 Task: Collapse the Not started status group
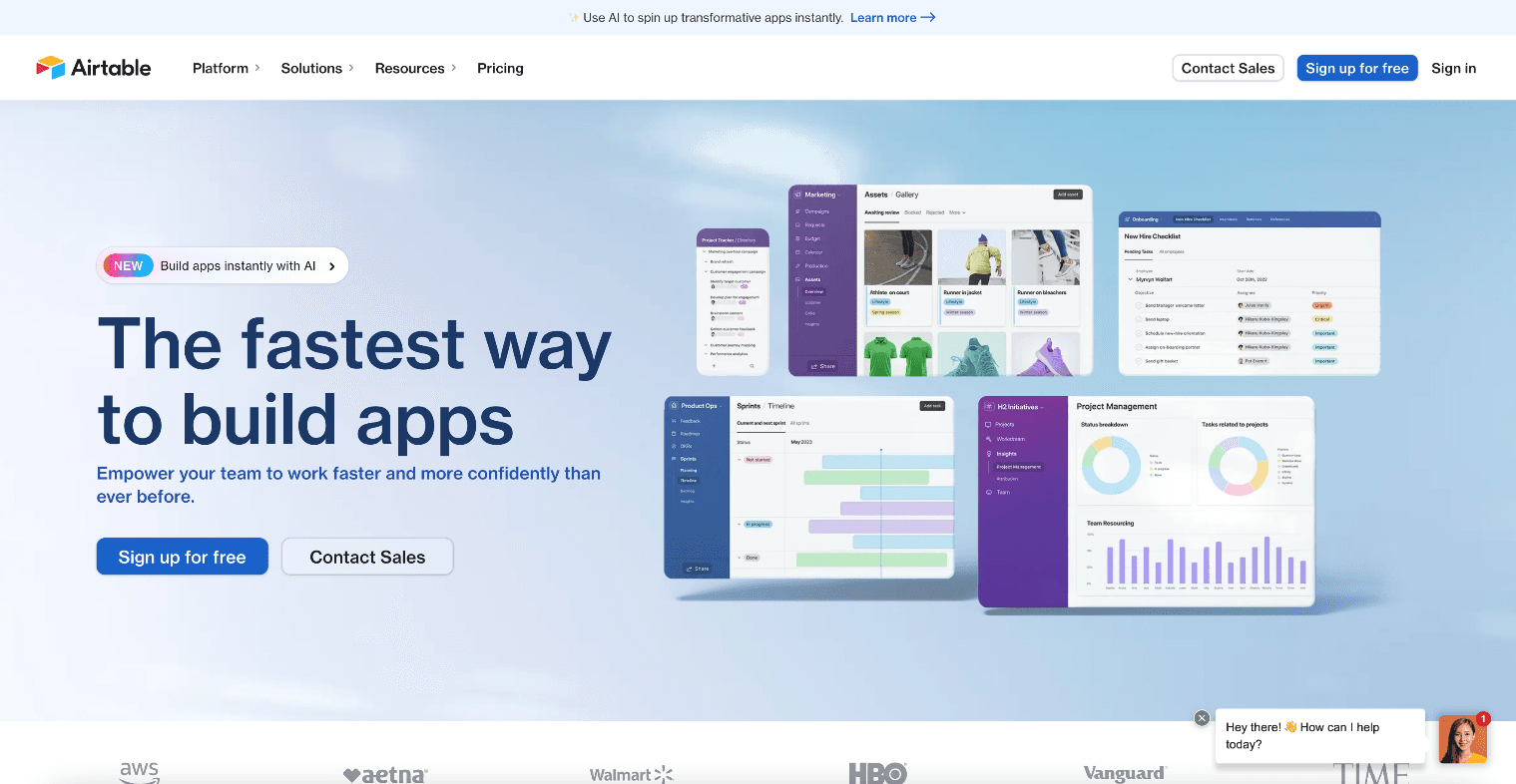tap(741, 460)
